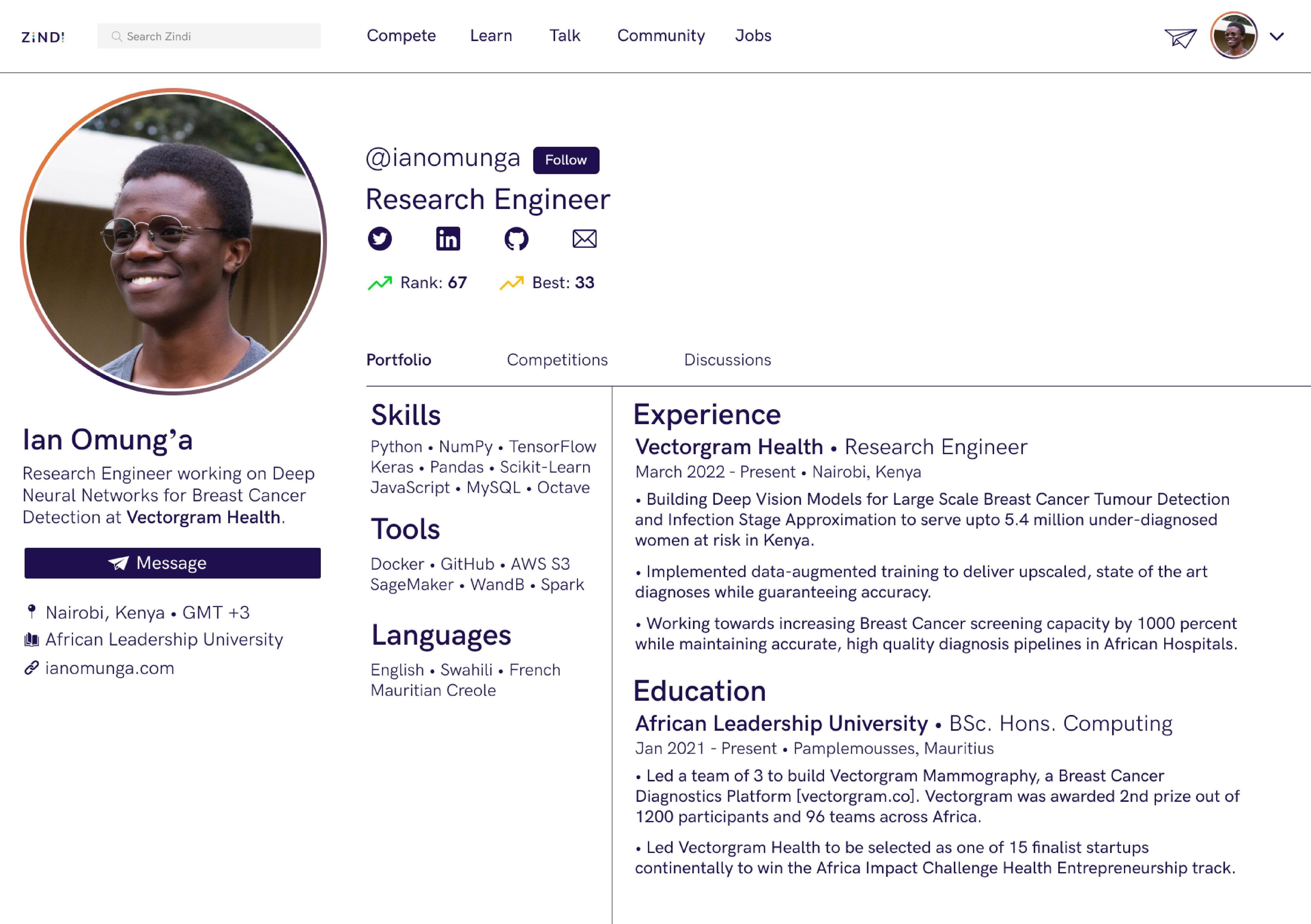Follow the @ianomunga profile

(566, 160)
